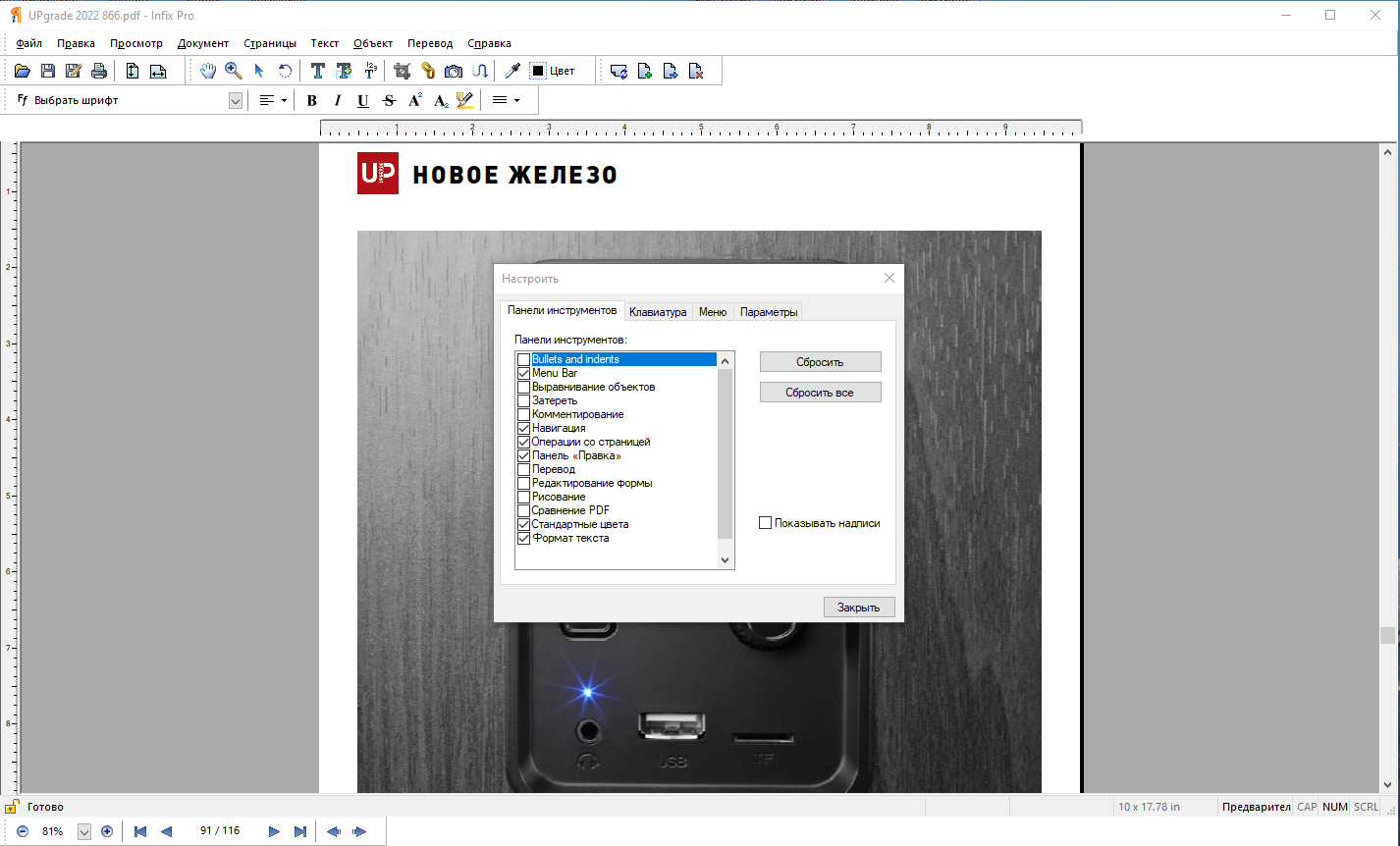The height and width of the screenshot is (846, 1400).
Task: Click the black Цвет color swatch
Action: 538,71
